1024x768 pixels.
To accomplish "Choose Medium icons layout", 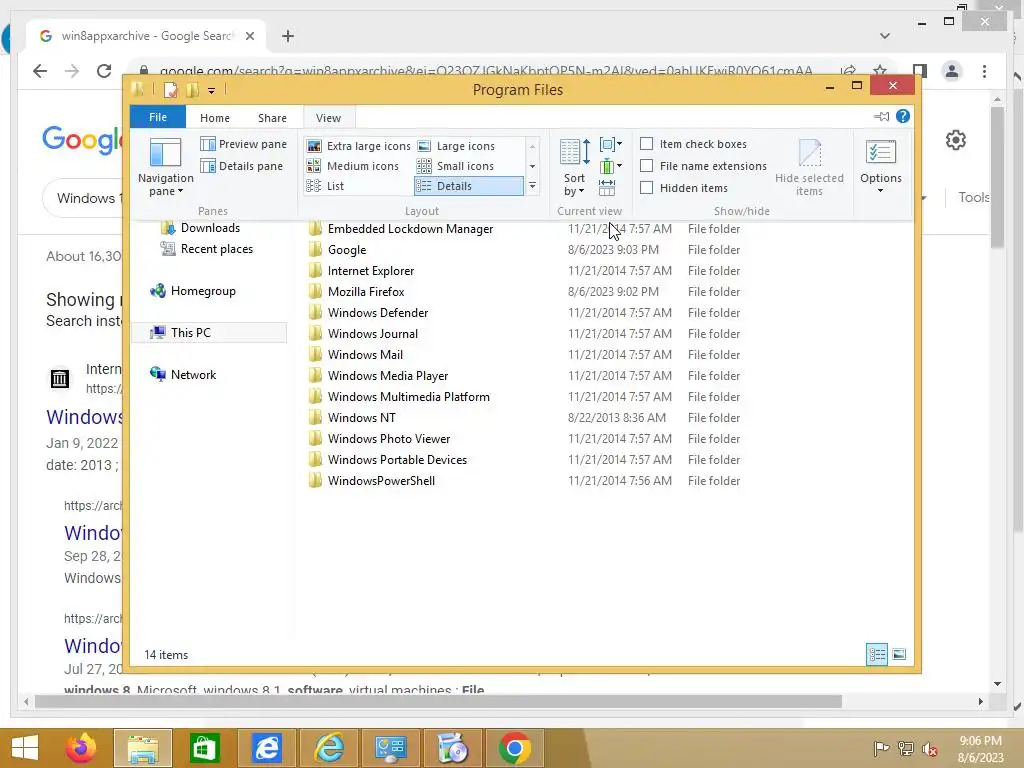I will point(353,166).
